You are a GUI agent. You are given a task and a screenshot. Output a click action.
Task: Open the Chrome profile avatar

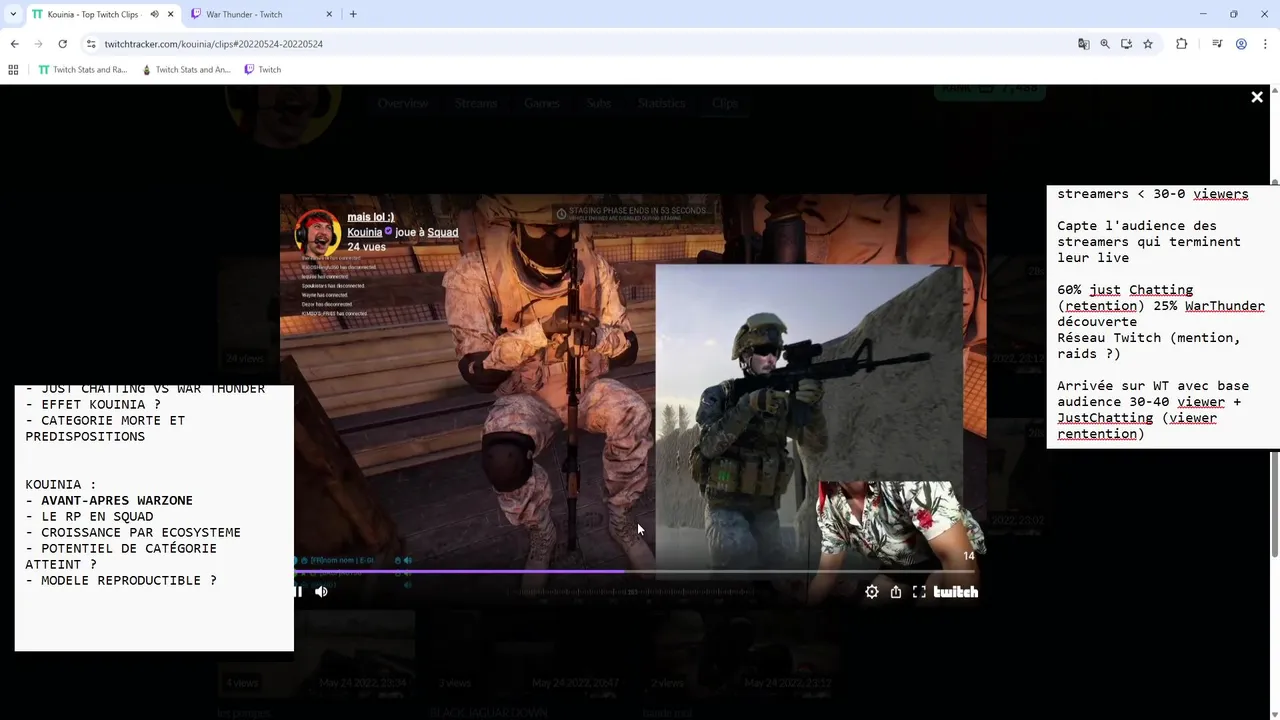[x=1241, y=44]
